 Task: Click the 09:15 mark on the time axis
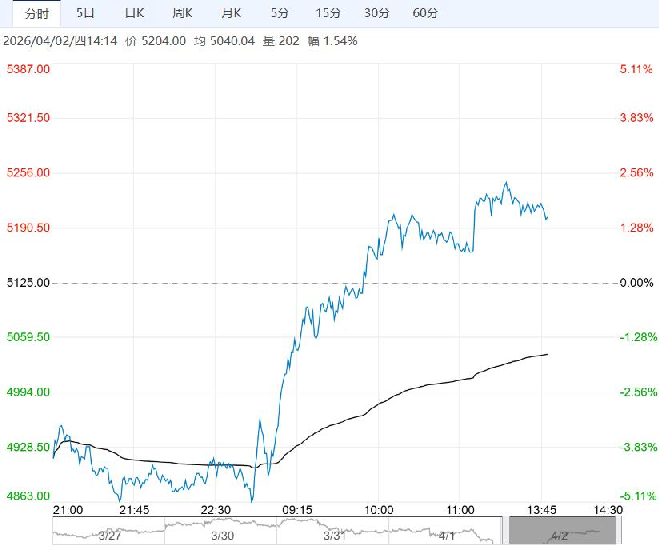pyautogui.click(x=298, y=509)
